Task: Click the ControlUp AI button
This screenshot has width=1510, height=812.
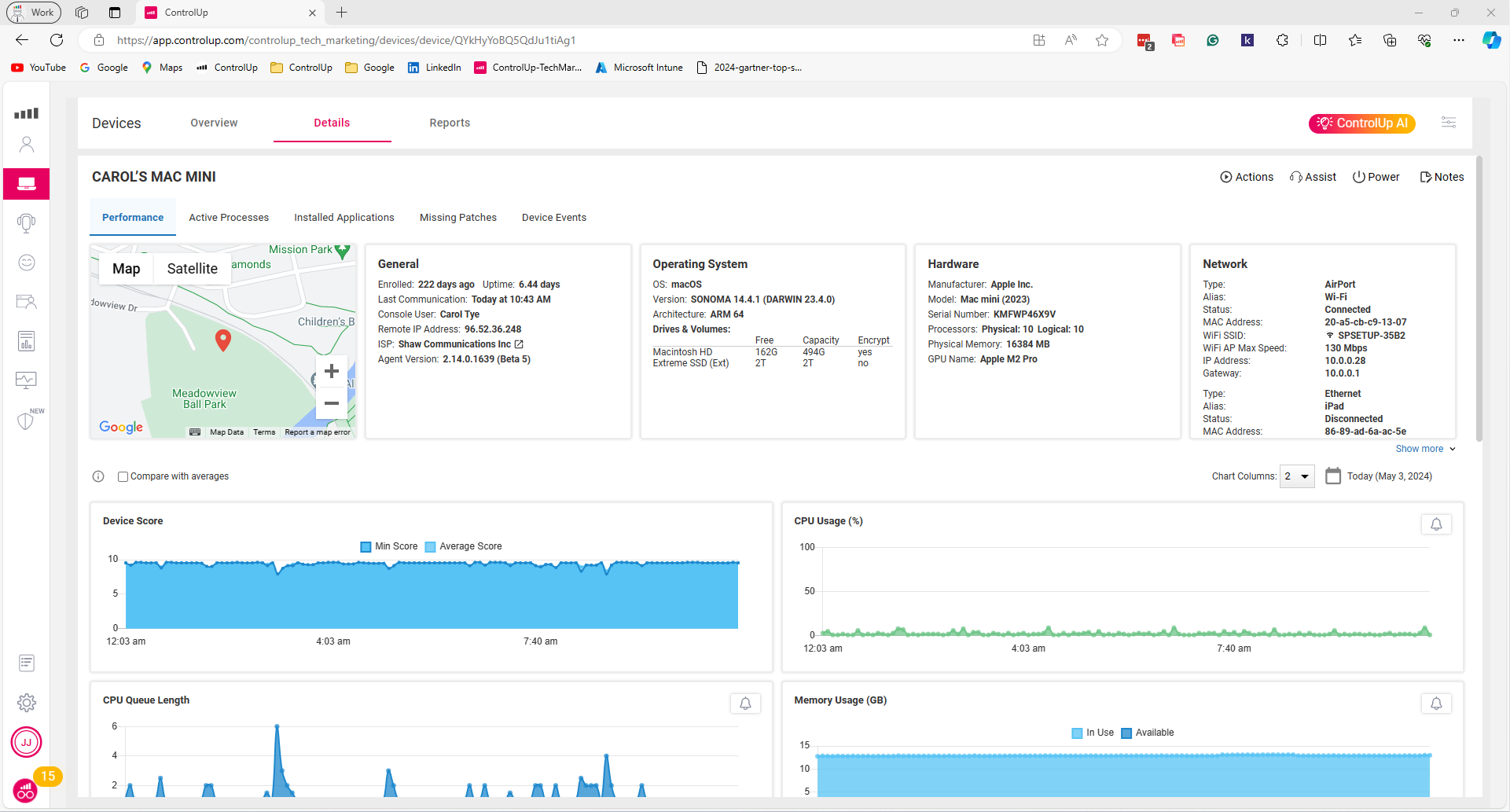Action: 1361,123
